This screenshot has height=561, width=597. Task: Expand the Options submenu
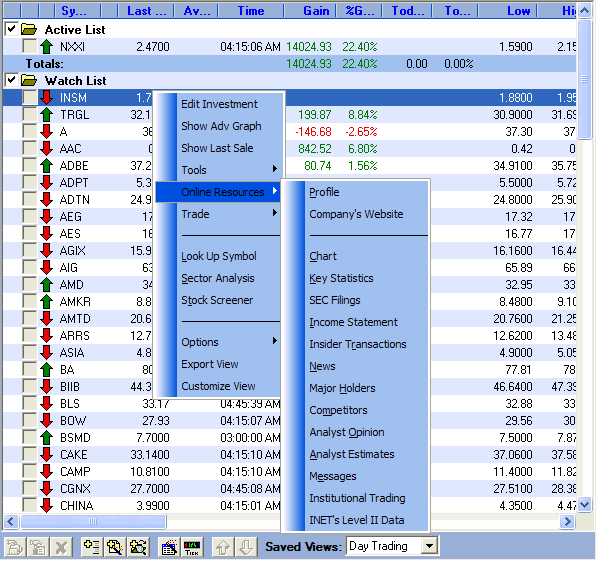219,342
